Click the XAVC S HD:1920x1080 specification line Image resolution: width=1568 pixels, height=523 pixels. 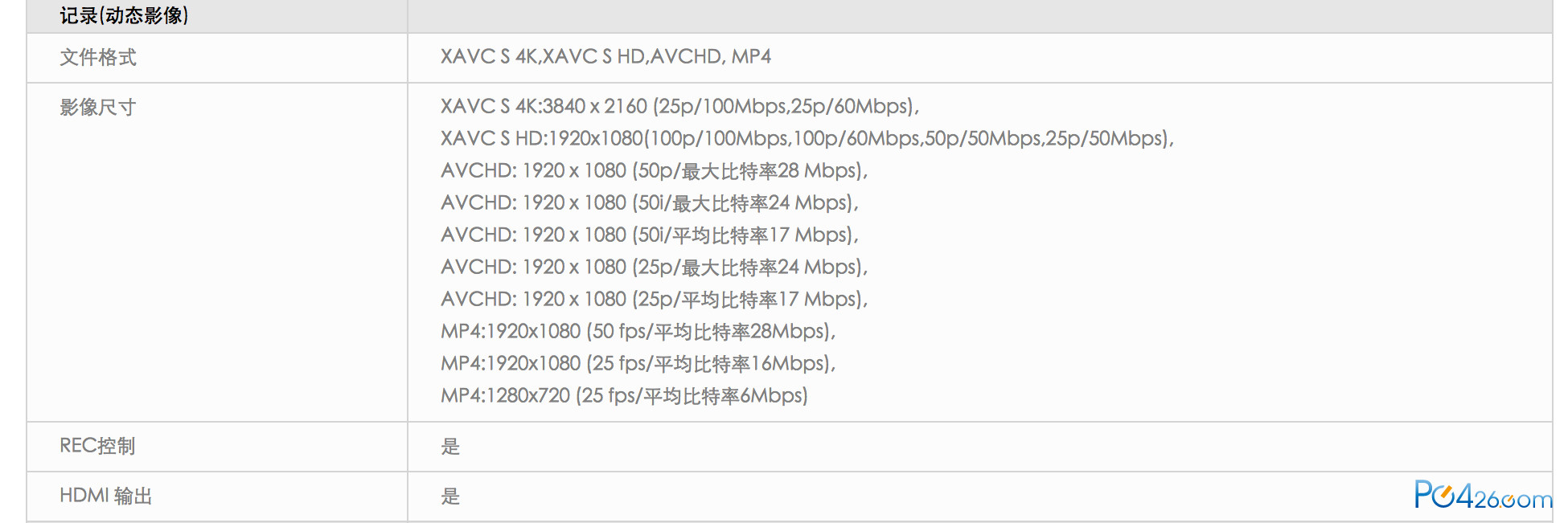point(807,138)
